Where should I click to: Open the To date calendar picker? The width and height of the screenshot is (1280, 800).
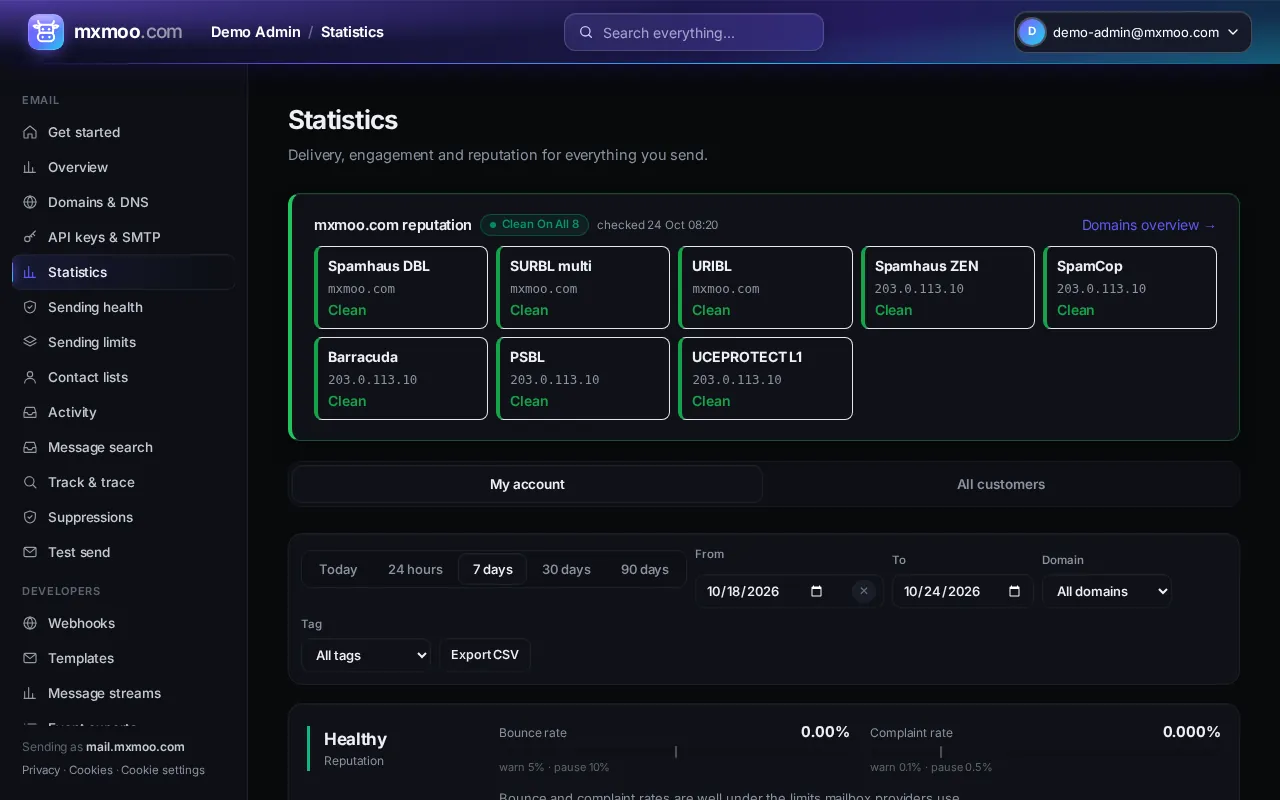coord(1014,591)
